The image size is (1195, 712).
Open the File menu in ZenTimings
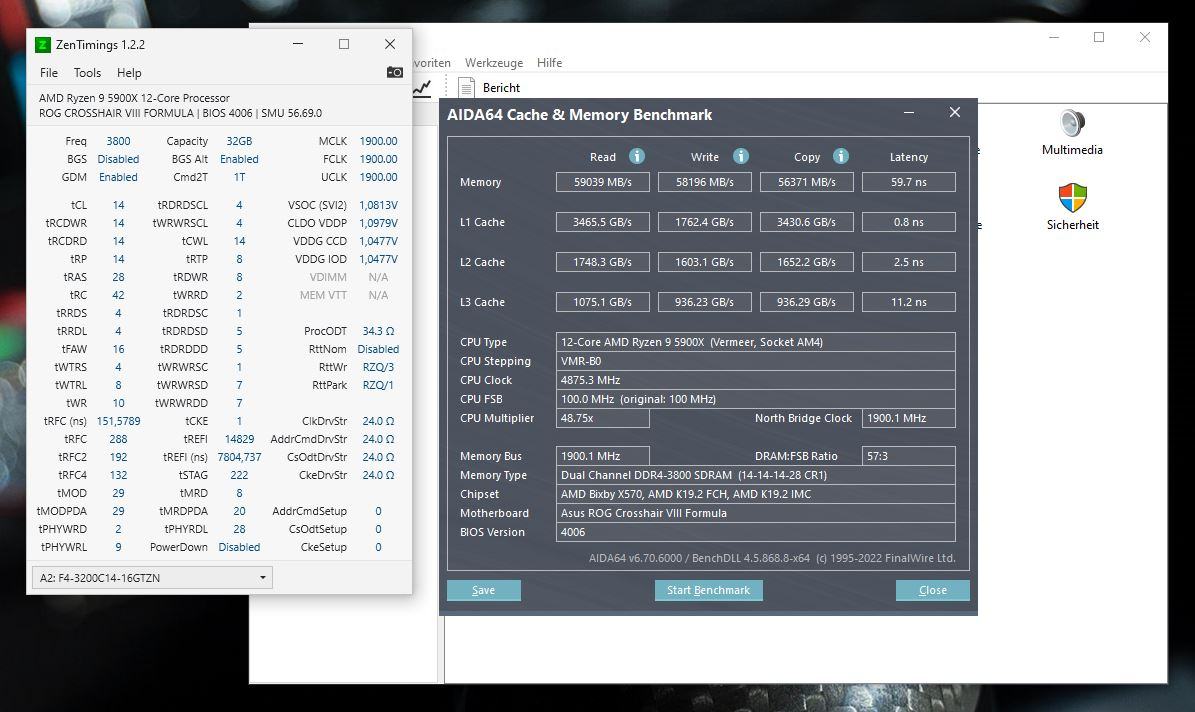click(x=49, y=72)
